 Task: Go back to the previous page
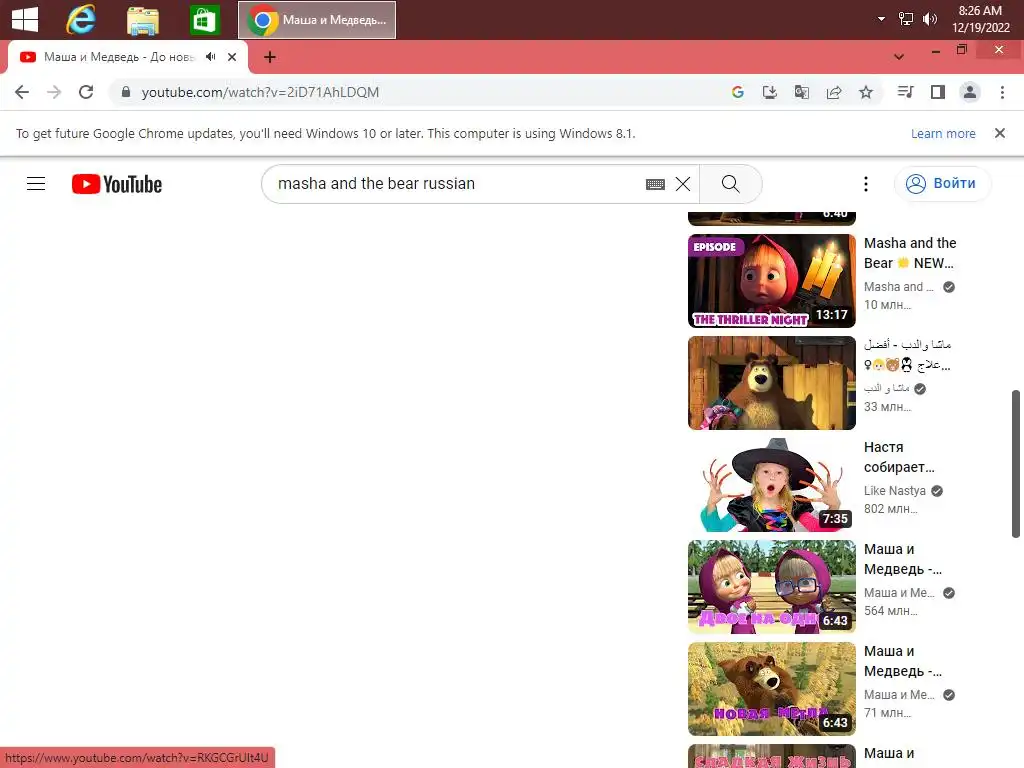(x=22, y=92)
